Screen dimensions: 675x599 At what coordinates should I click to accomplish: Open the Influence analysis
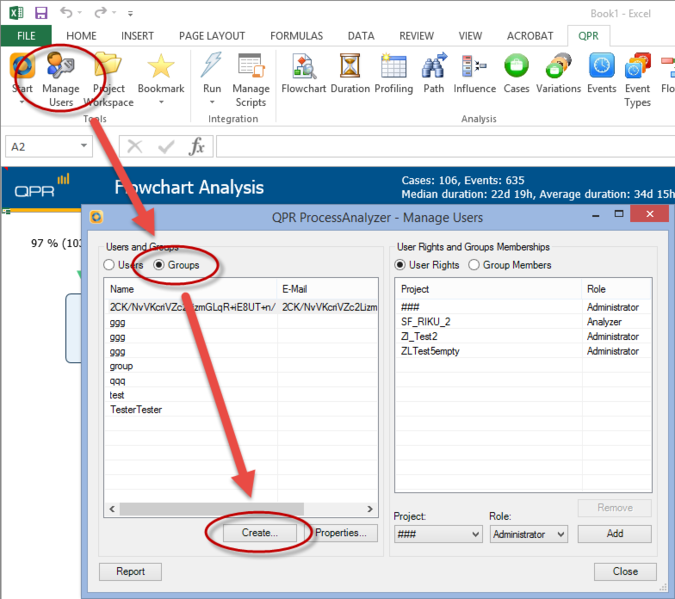pyautogui.click(x=474, y=73)
